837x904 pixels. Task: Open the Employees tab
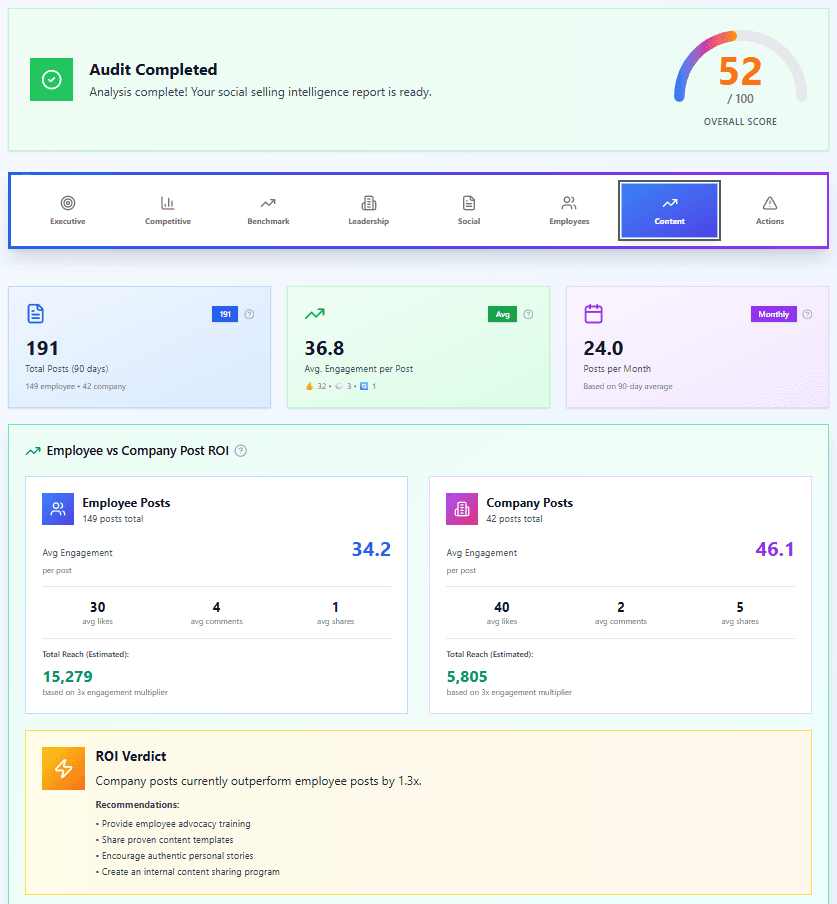569,210
